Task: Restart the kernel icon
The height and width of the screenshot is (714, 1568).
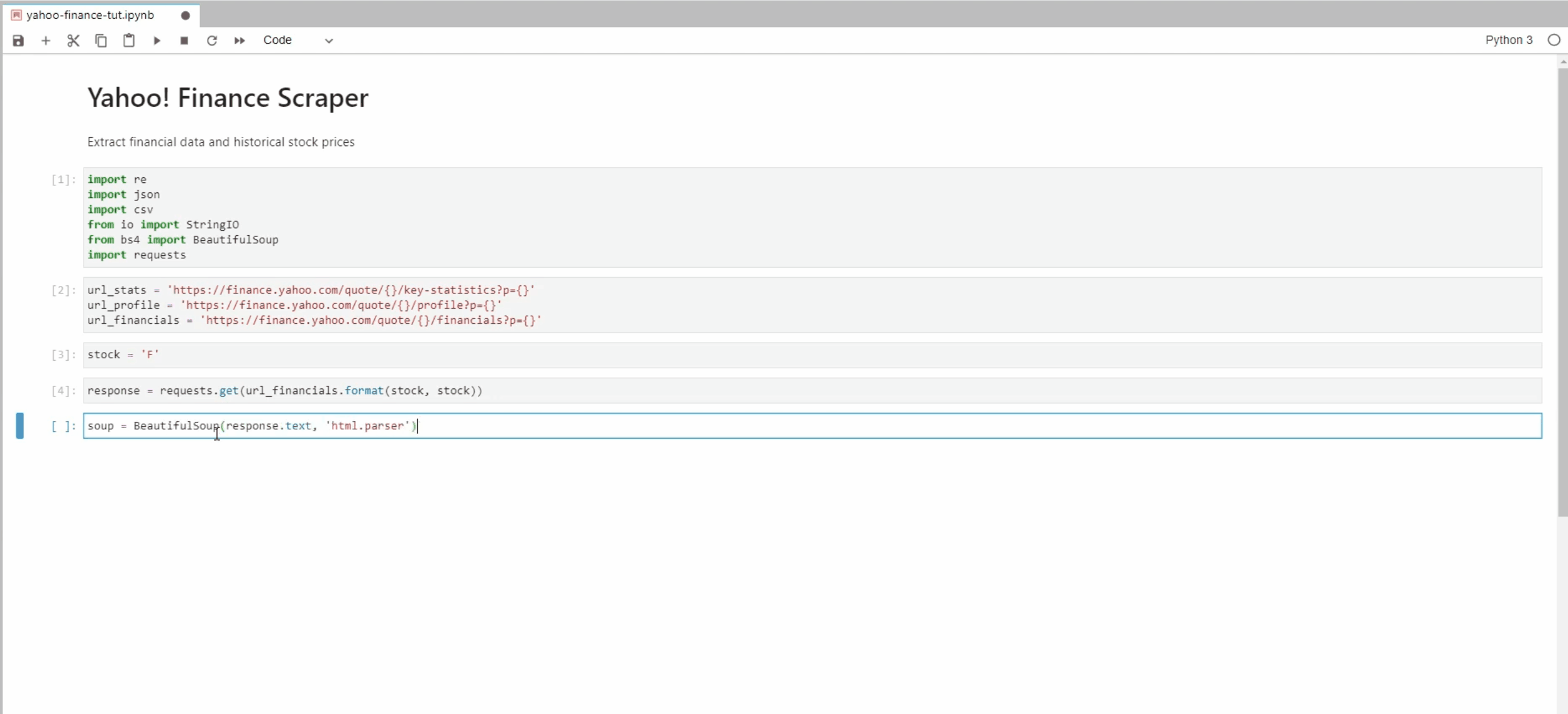Action: coord(212,40)
